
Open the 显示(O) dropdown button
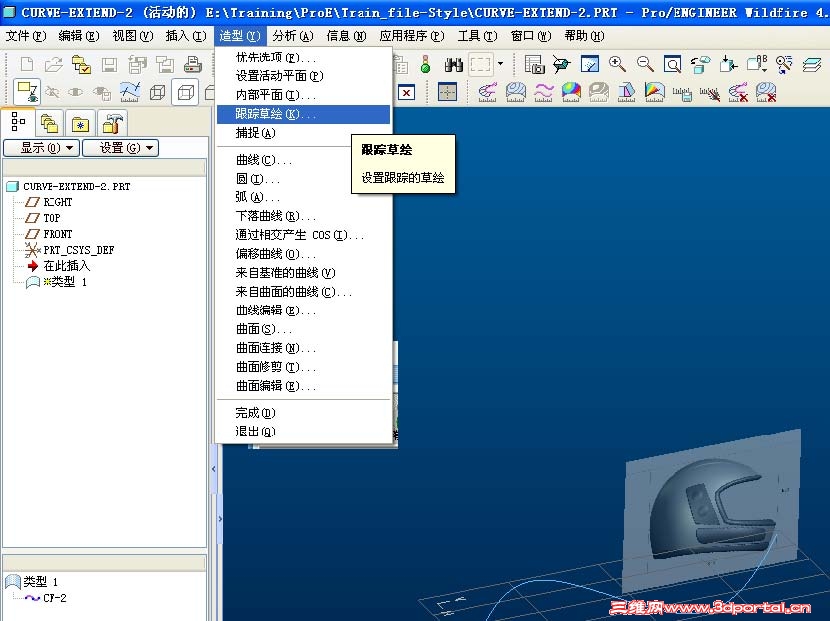pos(41,148)
